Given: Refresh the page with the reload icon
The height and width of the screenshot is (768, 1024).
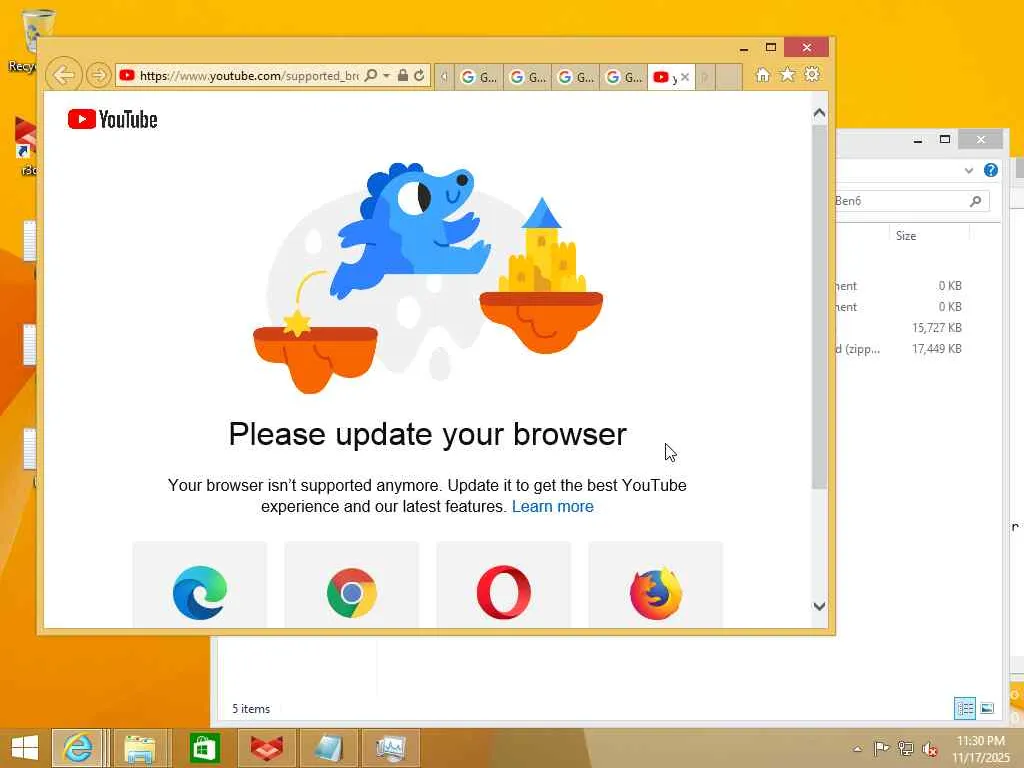Looking at the screenshot, I should pyautogui.click(x=419, y=76).
